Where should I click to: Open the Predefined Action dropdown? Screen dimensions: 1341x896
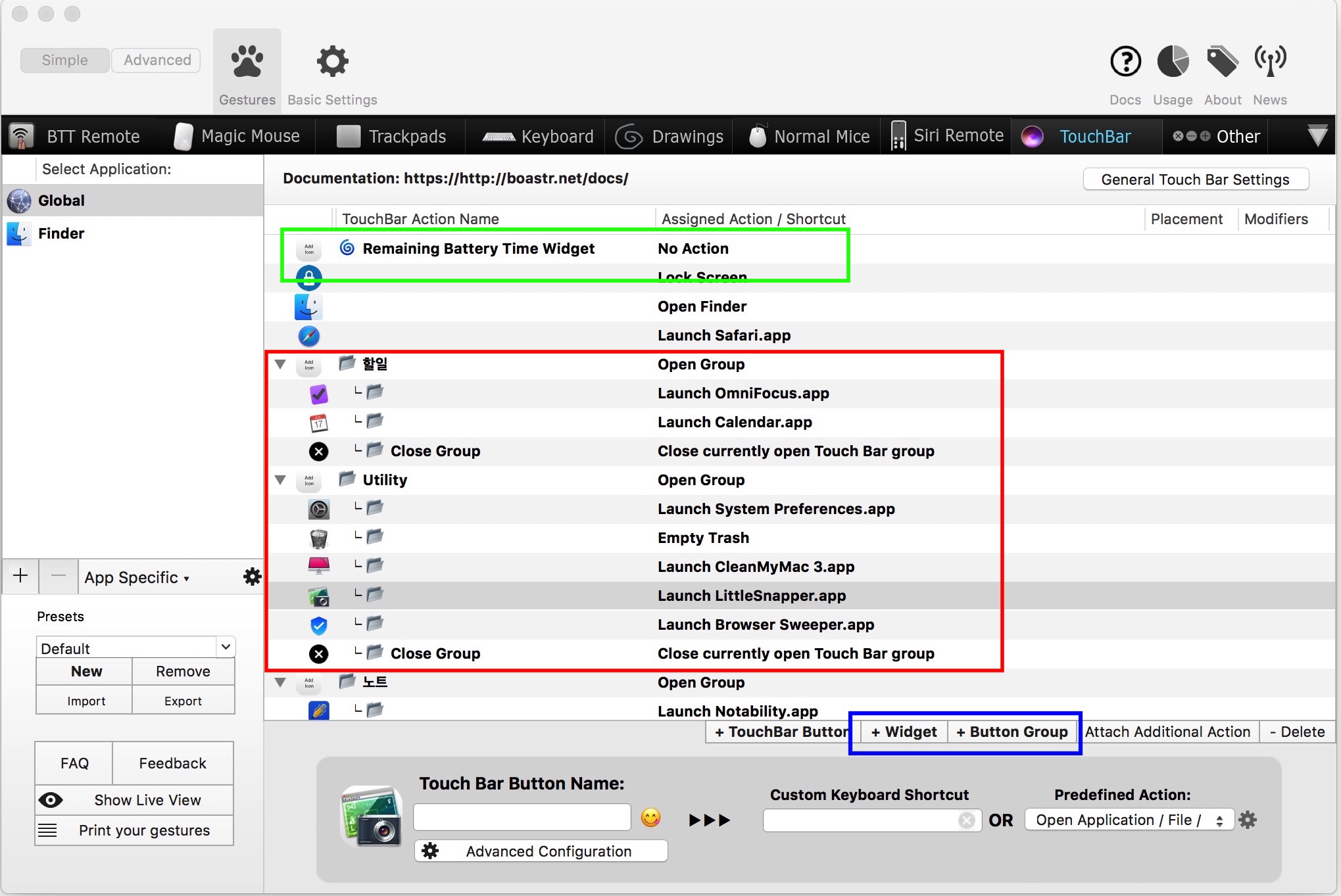click(1129, 820)
